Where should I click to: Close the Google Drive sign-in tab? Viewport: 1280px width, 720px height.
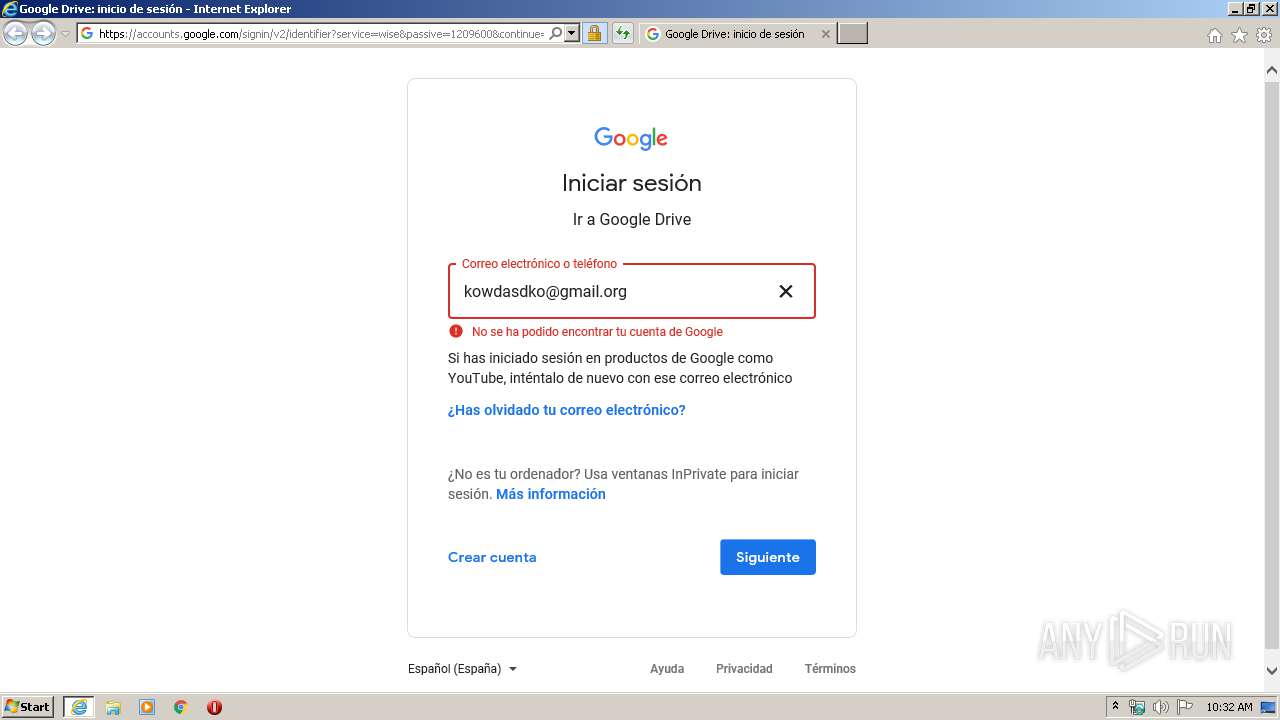(x=826, y=34)
